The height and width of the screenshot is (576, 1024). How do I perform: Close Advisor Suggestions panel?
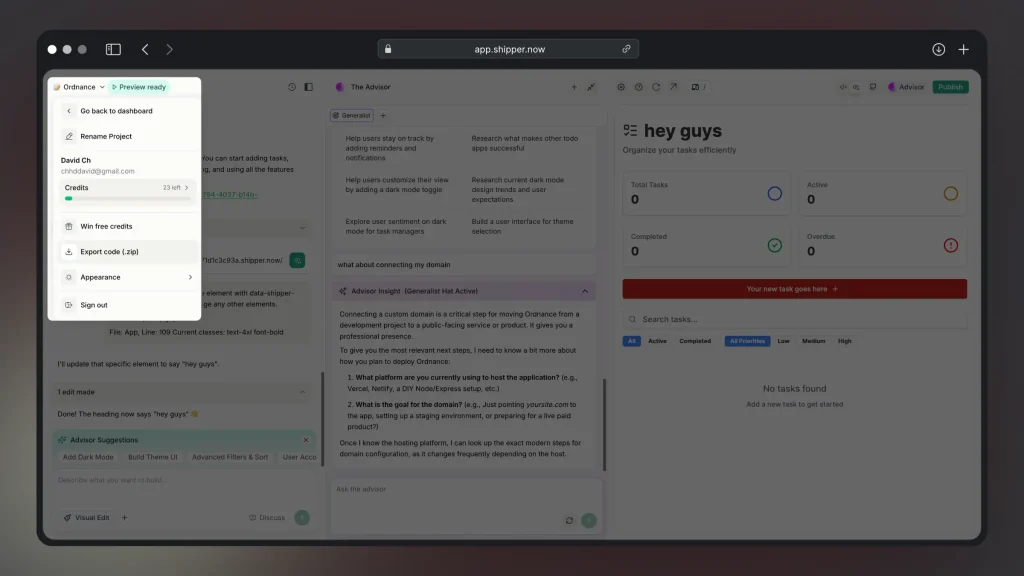[x=306, y=440]
